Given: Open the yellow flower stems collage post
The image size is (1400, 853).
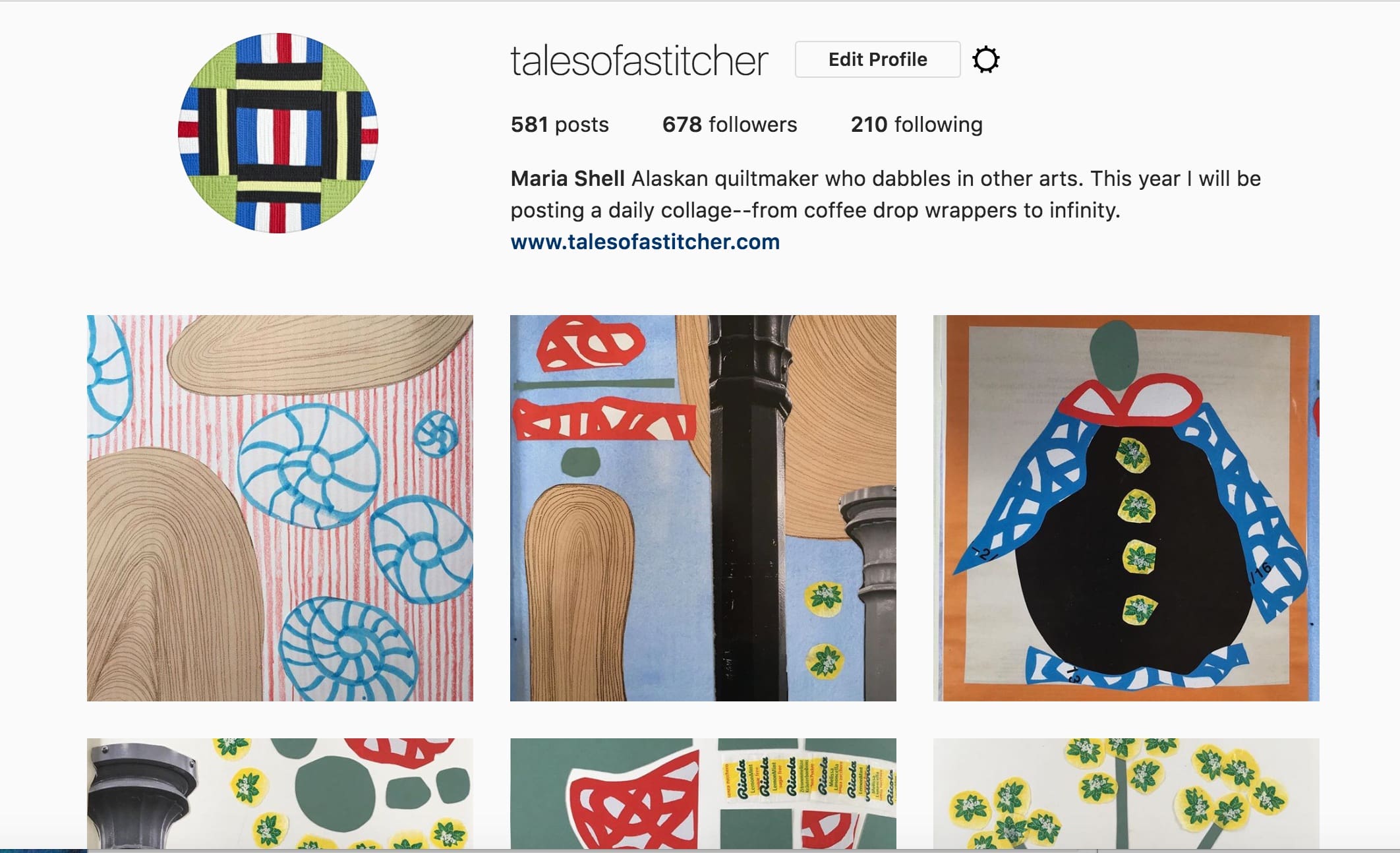Looking at the screenshot, I should [x=1126, y=794].
